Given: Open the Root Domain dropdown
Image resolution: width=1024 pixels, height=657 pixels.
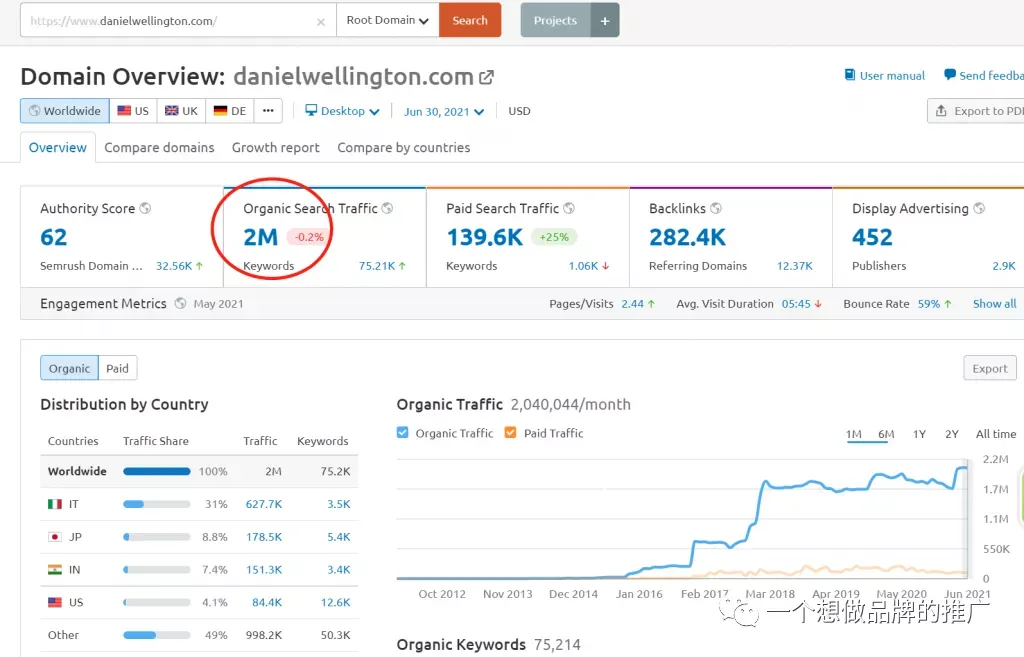Looking at the screenshot, I should [387, 20].
